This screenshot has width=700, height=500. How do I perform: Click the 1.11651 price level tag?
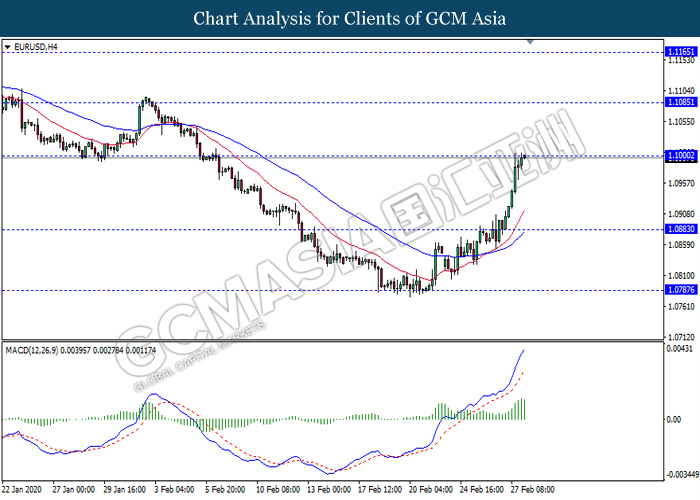click(682, 51)
